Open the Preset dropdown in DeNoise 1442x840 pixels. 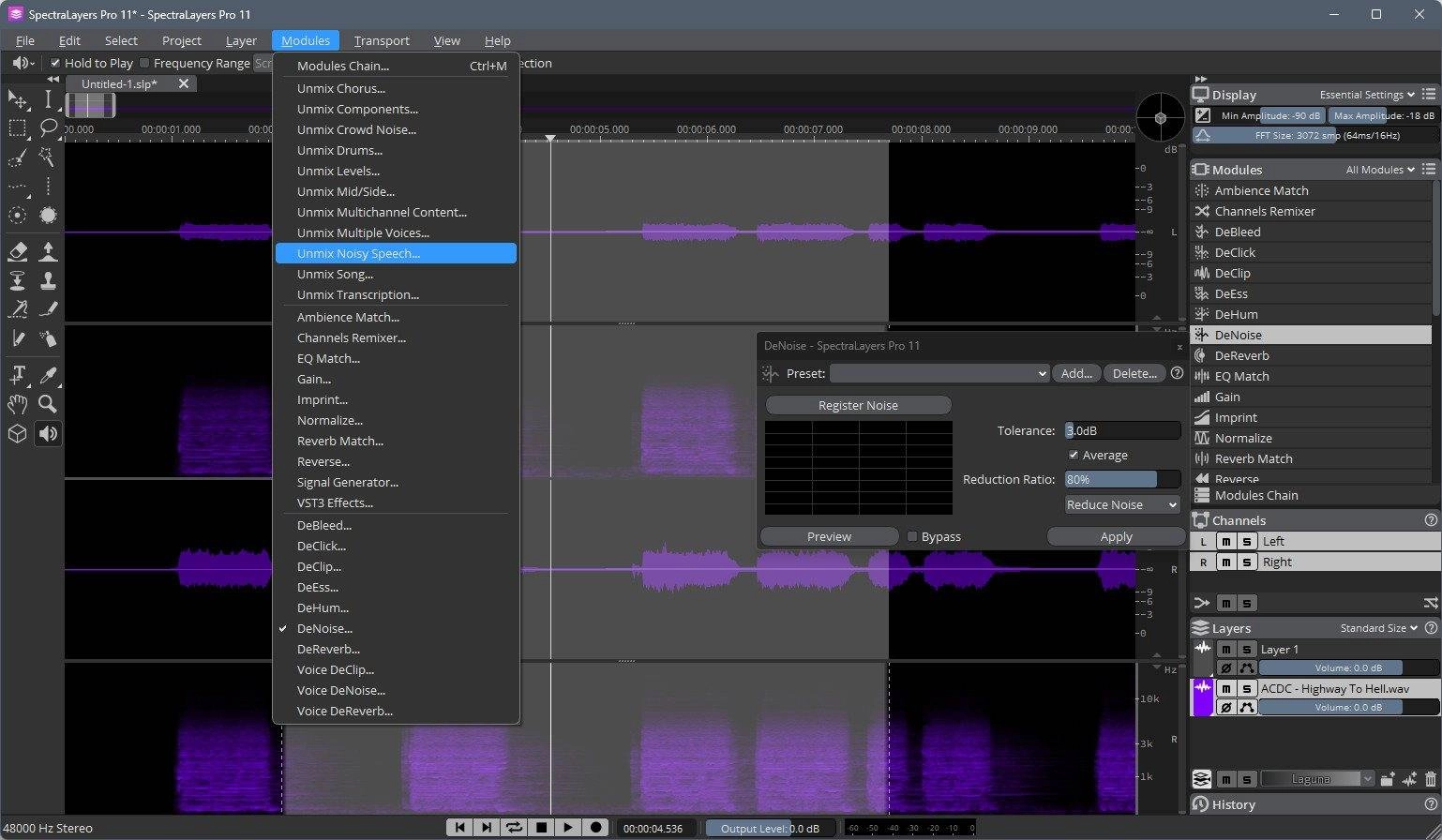(x=939, y=373)
